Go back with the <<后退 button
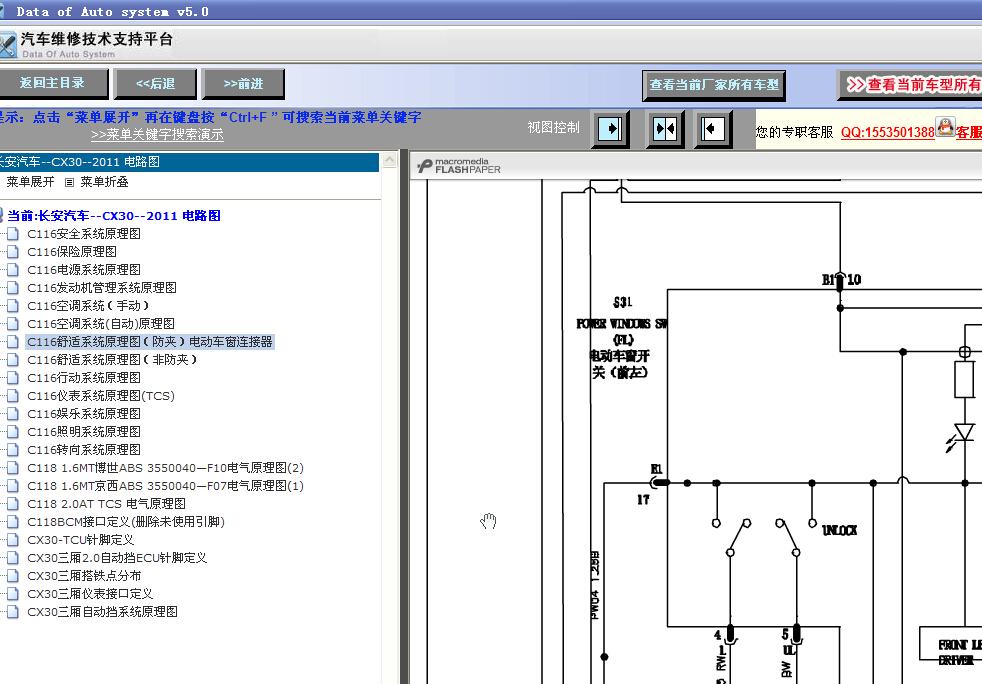This screenshot has width=982, height=684. [155, 84]
